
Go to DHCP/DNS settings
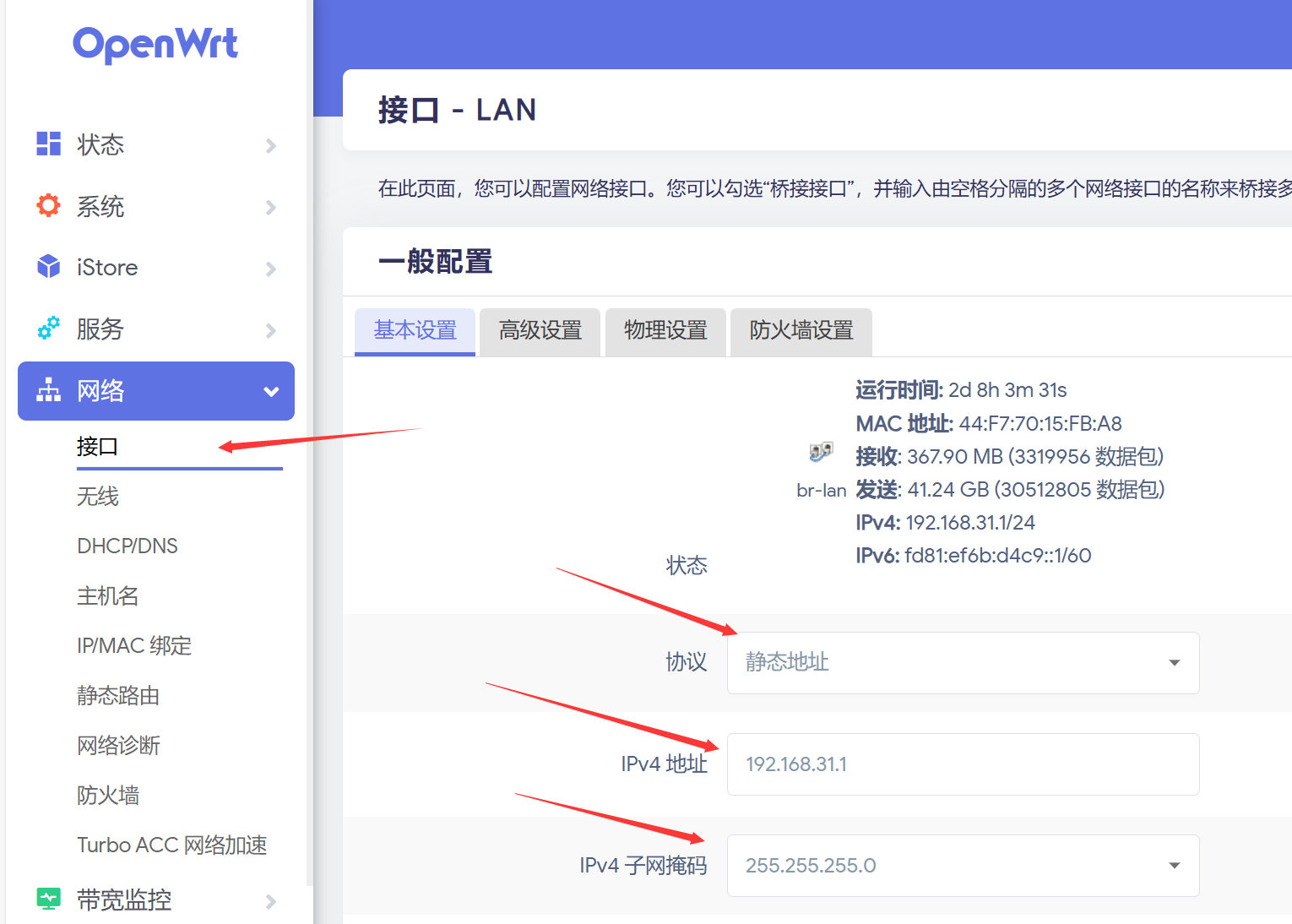pos(128,546)
